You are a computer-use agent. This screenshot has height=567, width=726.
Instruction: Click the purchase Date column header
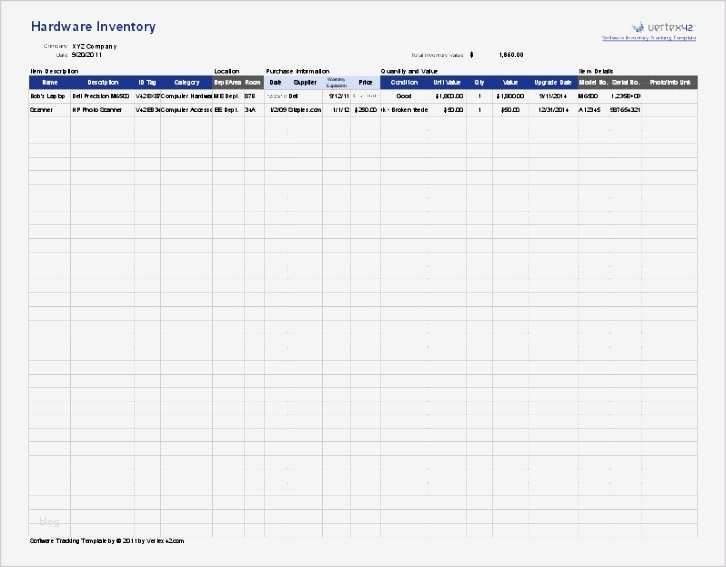pos(275,82)
